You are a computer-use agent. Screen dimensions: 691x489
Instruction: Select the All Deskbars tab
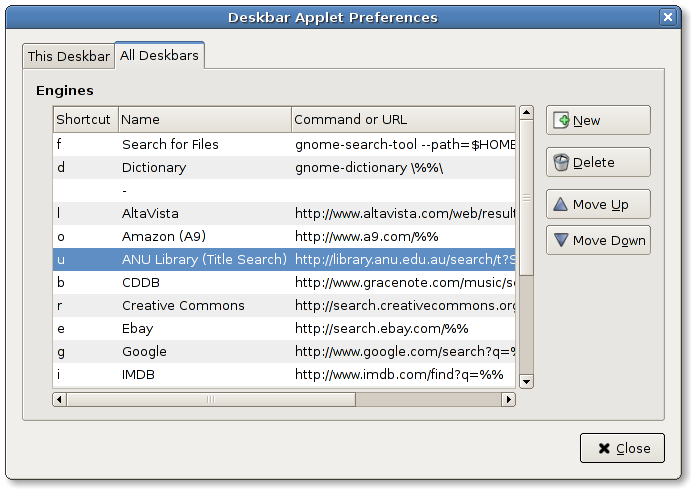point(160,55)
